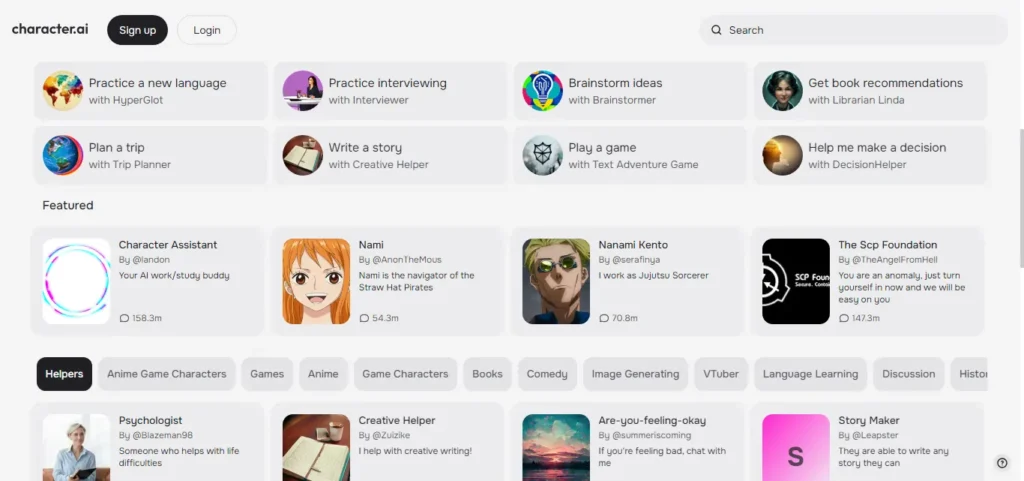The height and width of the screenshot is (481, 1024).
Task: Open The Scp Foundation title link
Action: (x=888, y=245)
